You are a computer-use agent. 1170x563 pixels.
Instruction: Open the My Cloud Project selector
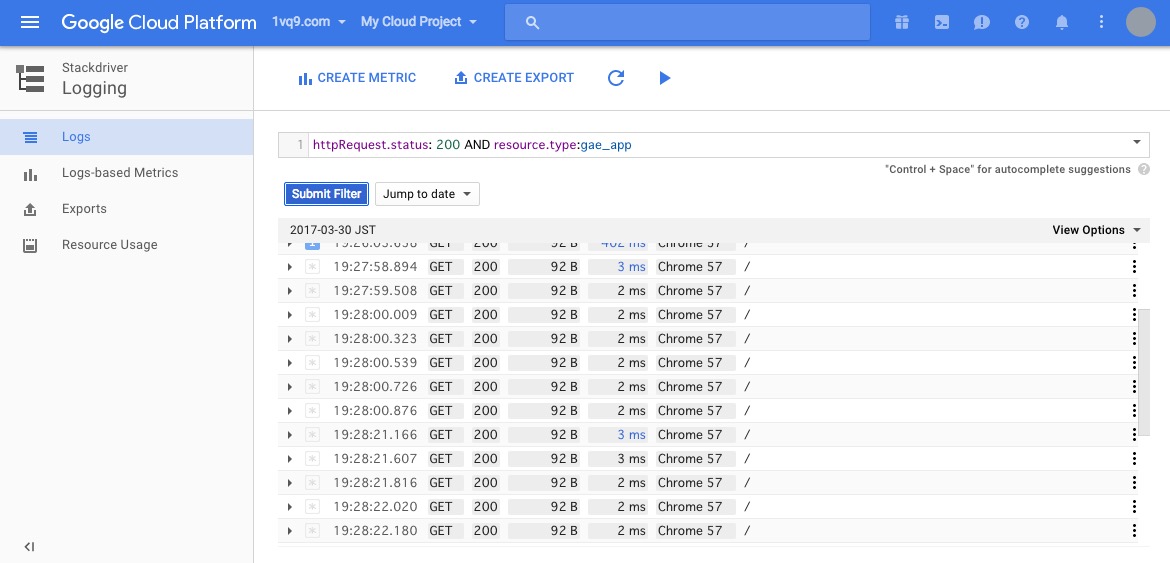(419, 22)
